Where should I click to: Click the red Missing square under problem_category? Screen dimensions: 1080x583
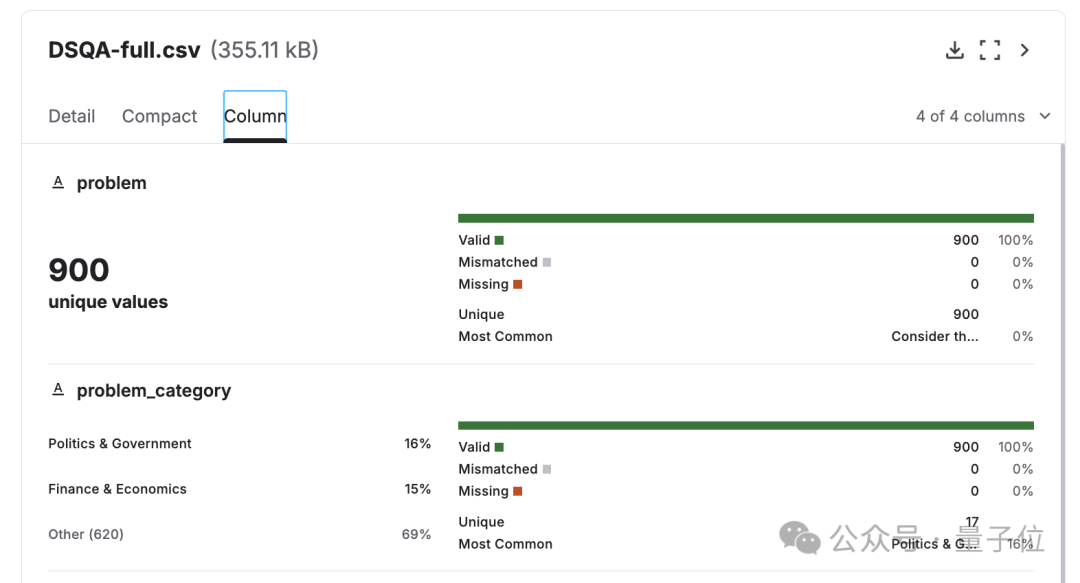pos(518,491)
